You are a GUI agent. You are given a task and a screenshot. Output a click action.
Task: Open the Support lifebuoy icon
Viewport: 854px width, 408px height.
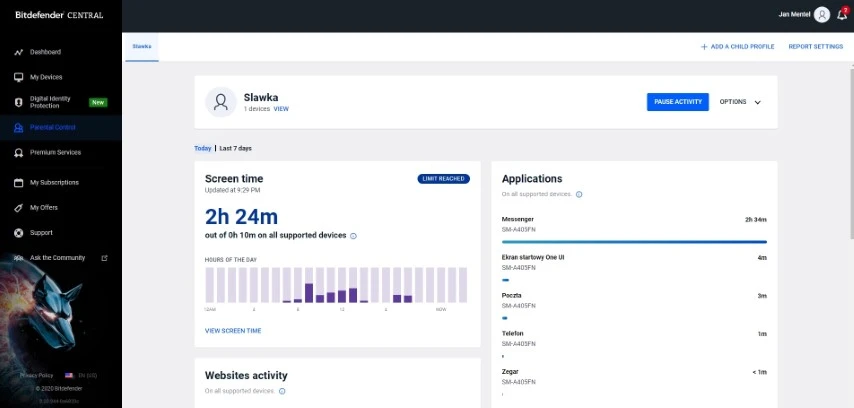[18, 233]
